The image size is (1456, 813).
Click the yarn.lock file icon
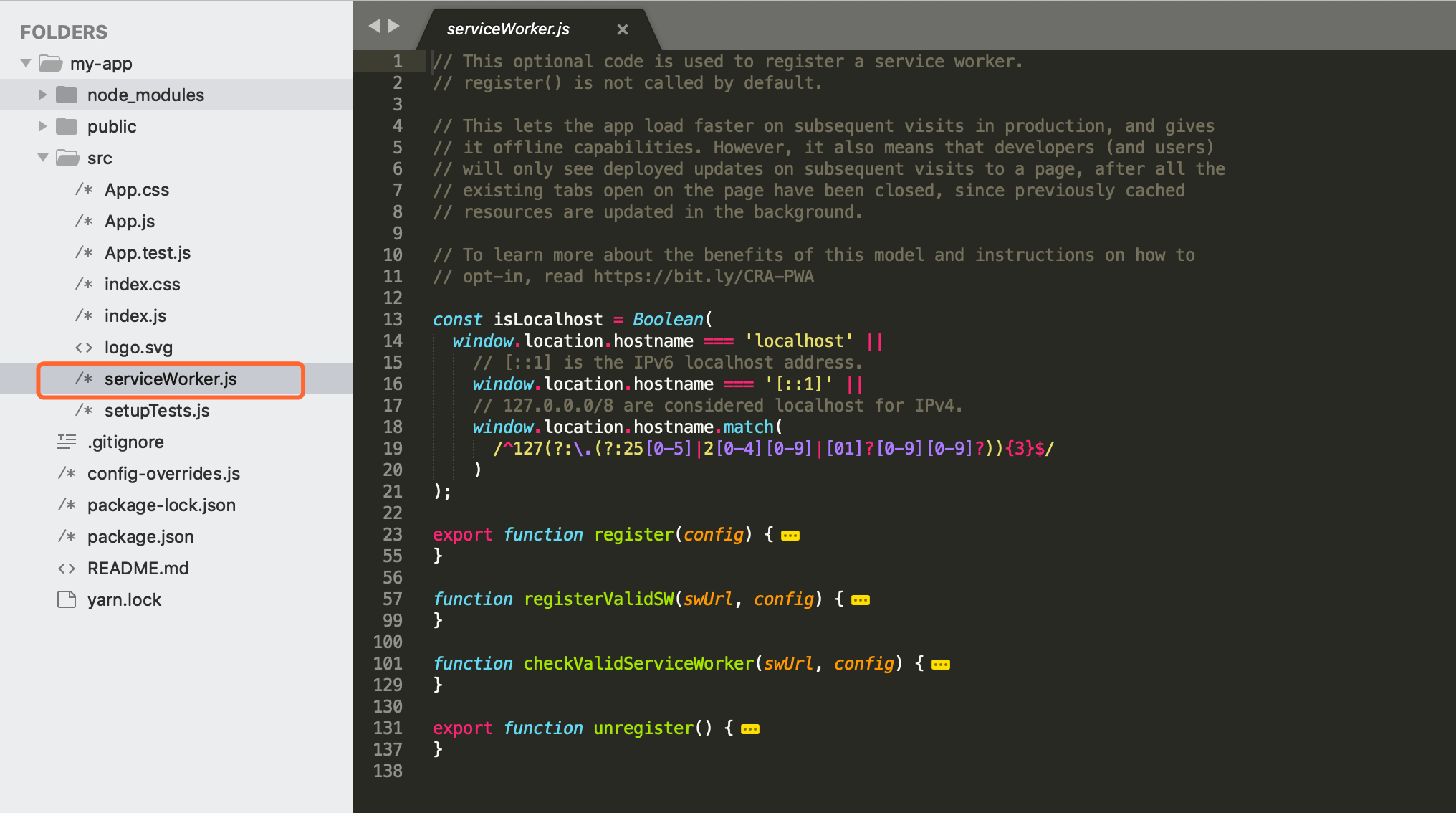point(67,599)
